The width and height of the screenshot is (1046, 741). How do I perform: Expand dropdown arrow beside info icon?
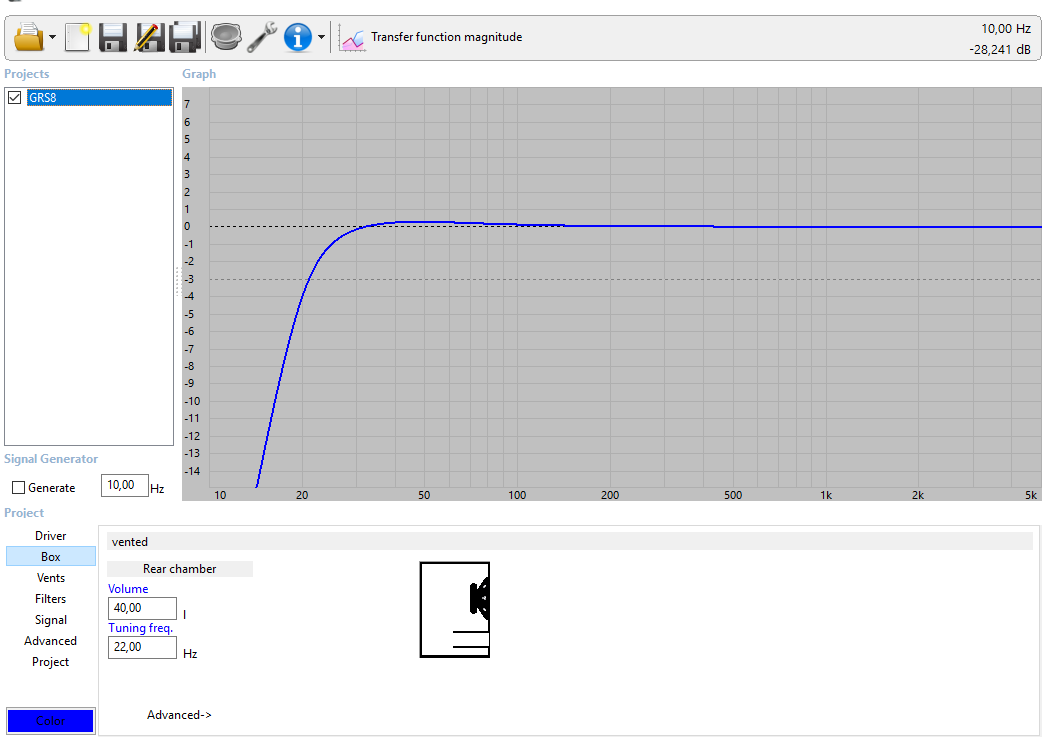point(322,37)
